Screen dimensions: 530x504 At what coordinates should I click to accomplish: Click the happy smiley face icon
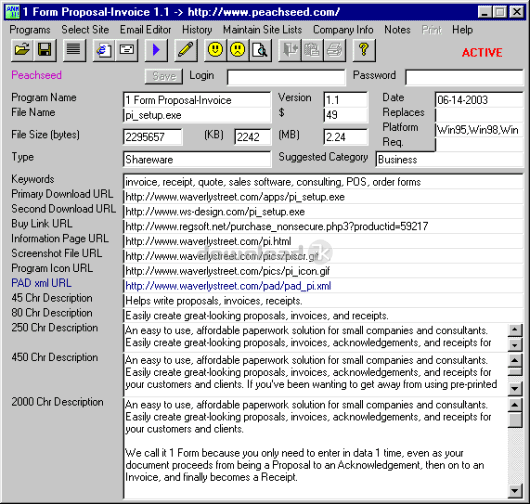[x=215, y=50]
